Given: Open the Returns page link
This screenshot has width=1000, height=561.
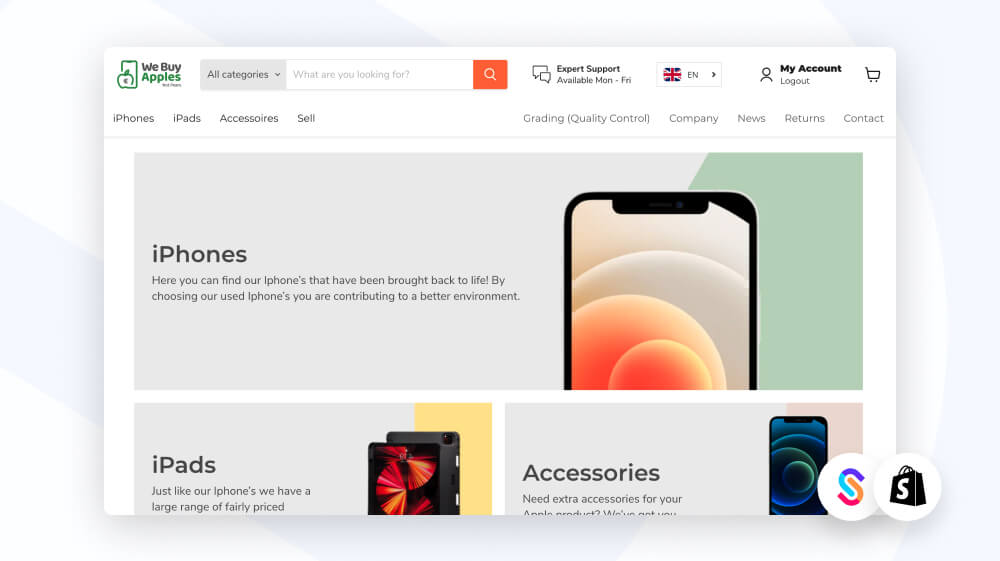Looking at the screenshot, I should click(804, 118).
